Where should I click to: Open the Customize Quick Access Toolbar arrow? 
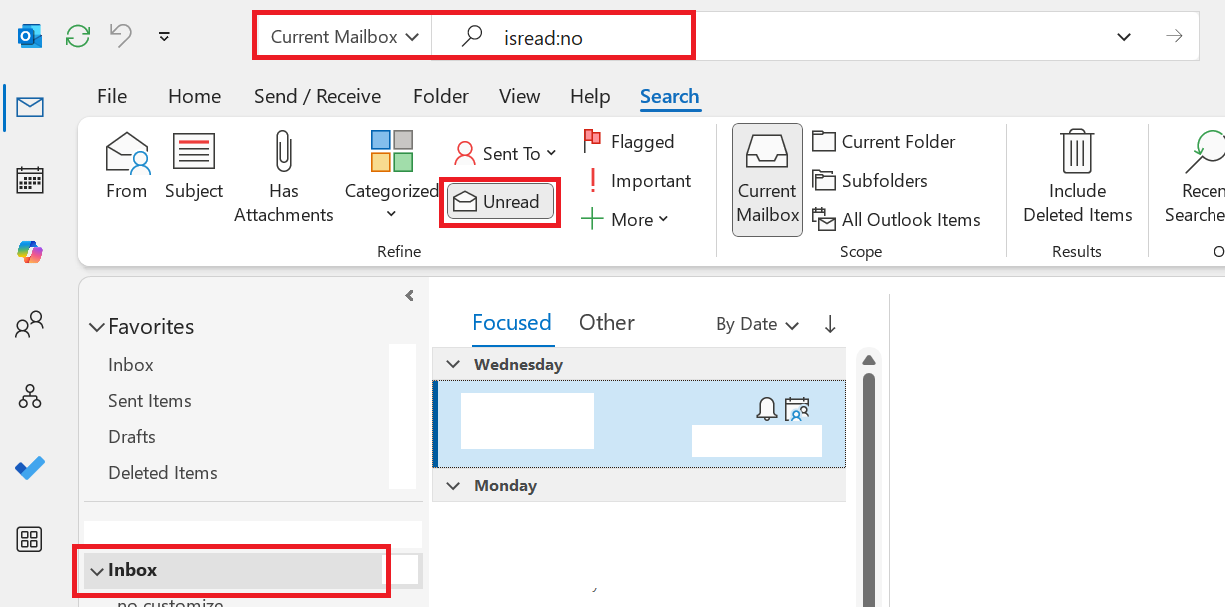click(x=164, y=37)
